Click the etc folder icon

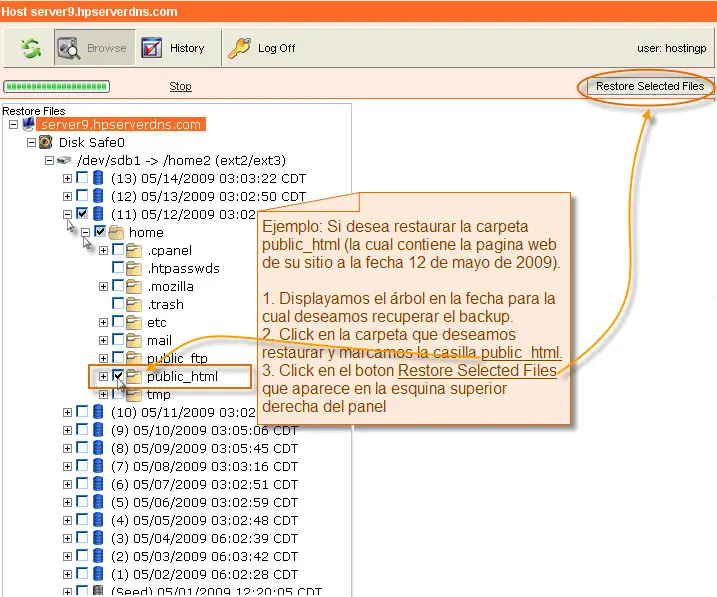[x=134, y=322]
